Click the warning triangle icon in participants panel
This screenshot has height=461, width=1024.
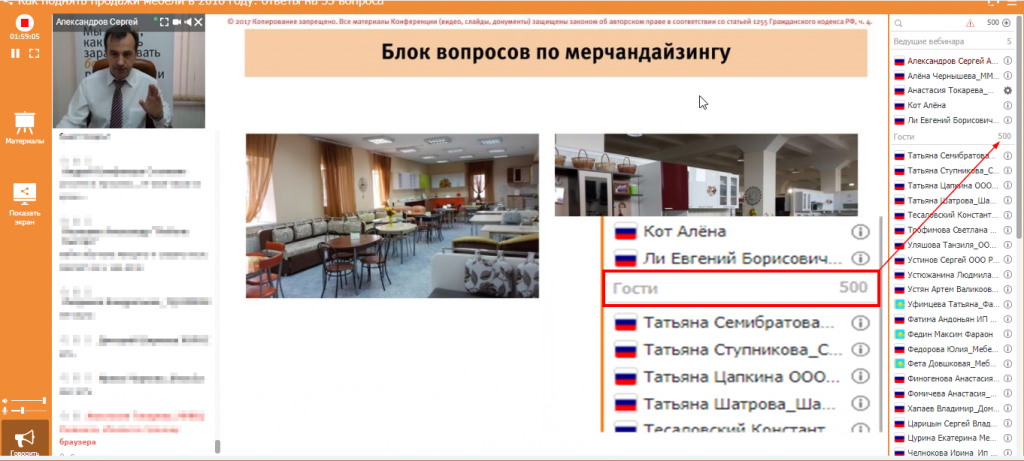click(x=970, y=23)
